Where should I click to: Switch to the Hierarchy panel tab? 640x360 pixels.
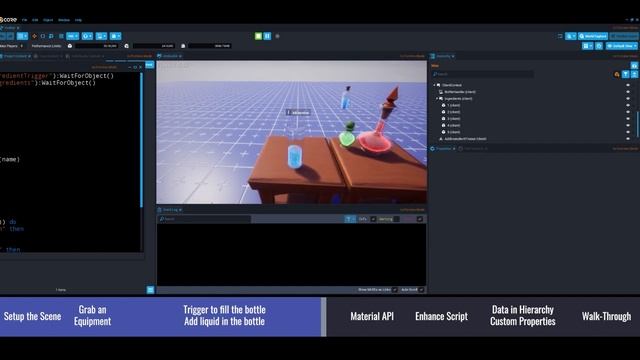[442, 56]
